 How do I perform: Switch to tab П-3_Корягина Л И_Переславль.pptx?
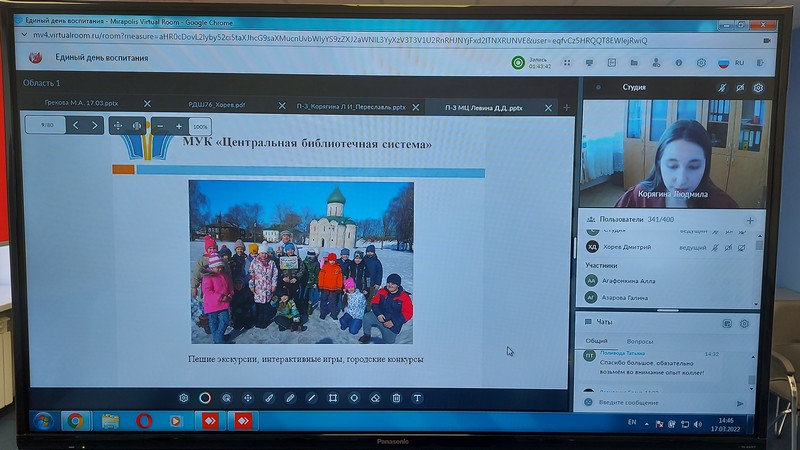pyautogui.click(x=351, y=107)
